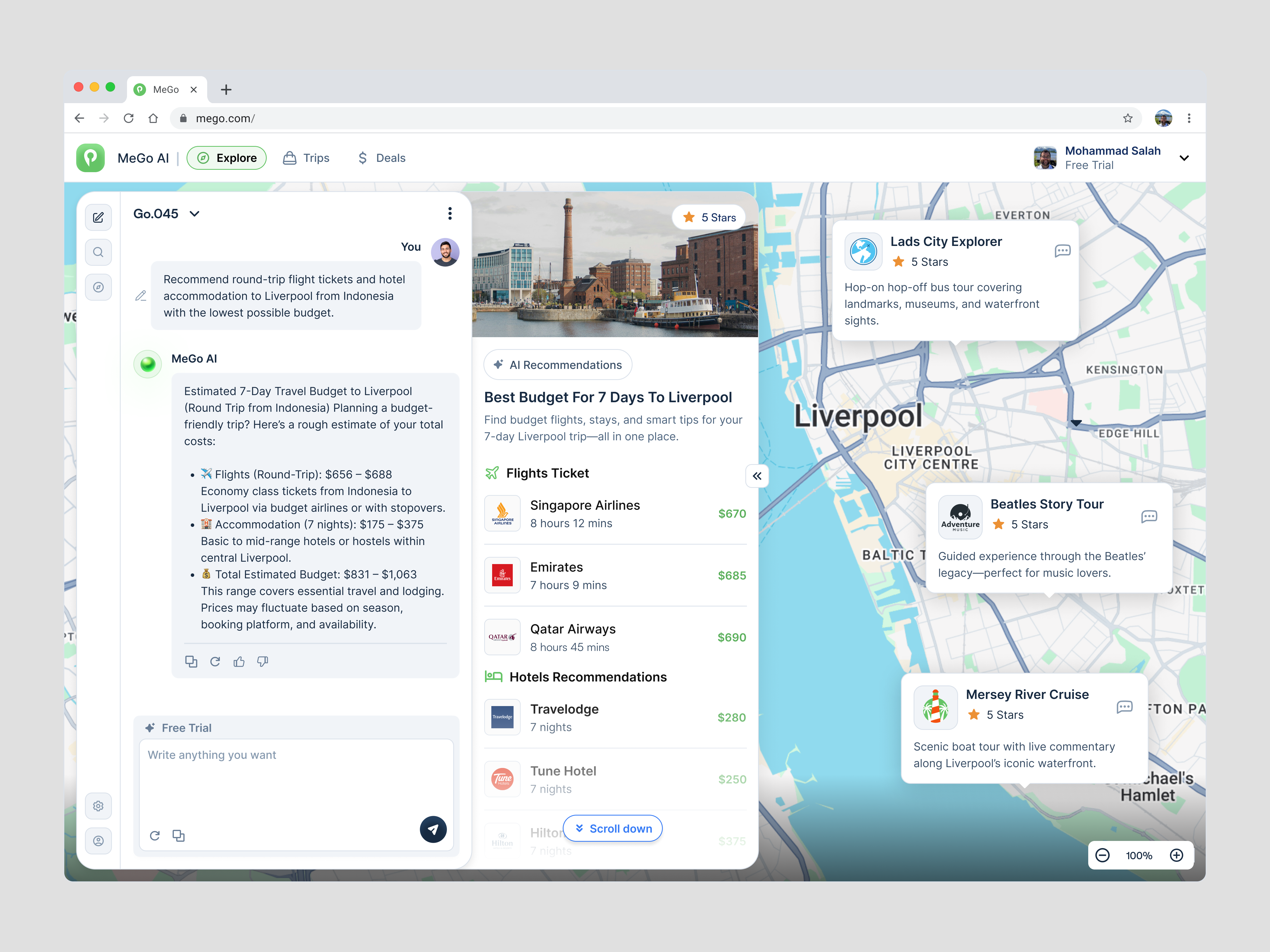Viewport: 1270px width, 952px height.
Task: Open the settings gear in the sidebar
Action: coord(98,806)
